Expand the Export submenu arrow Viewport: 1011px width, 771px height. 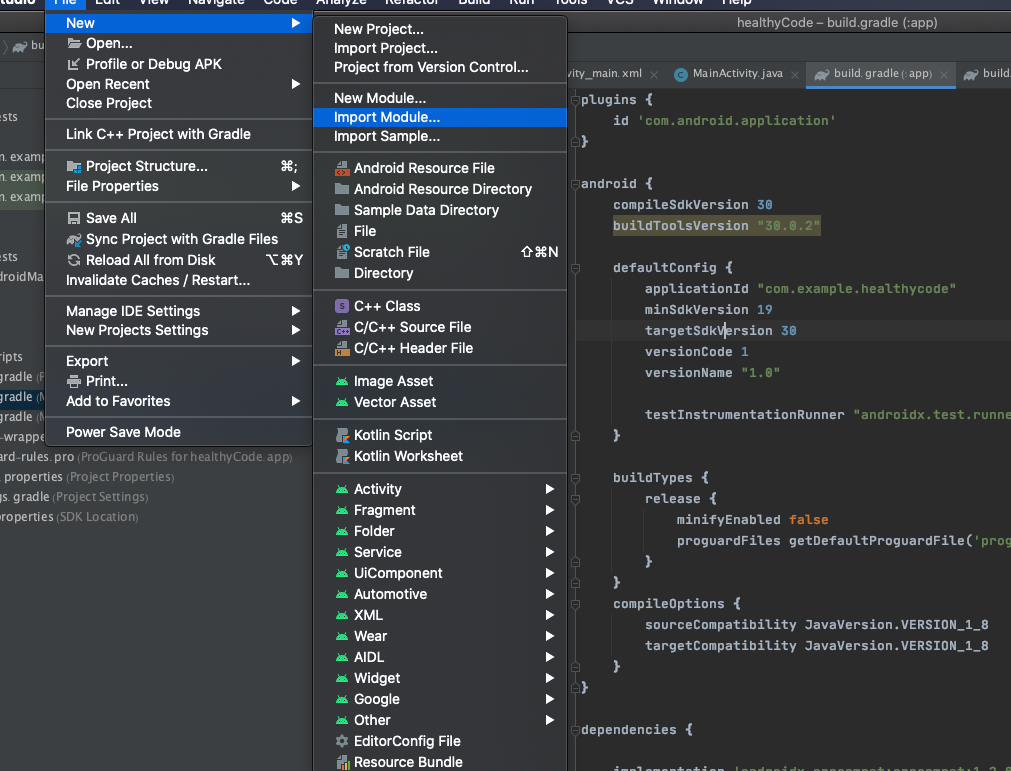pos(295,361)
